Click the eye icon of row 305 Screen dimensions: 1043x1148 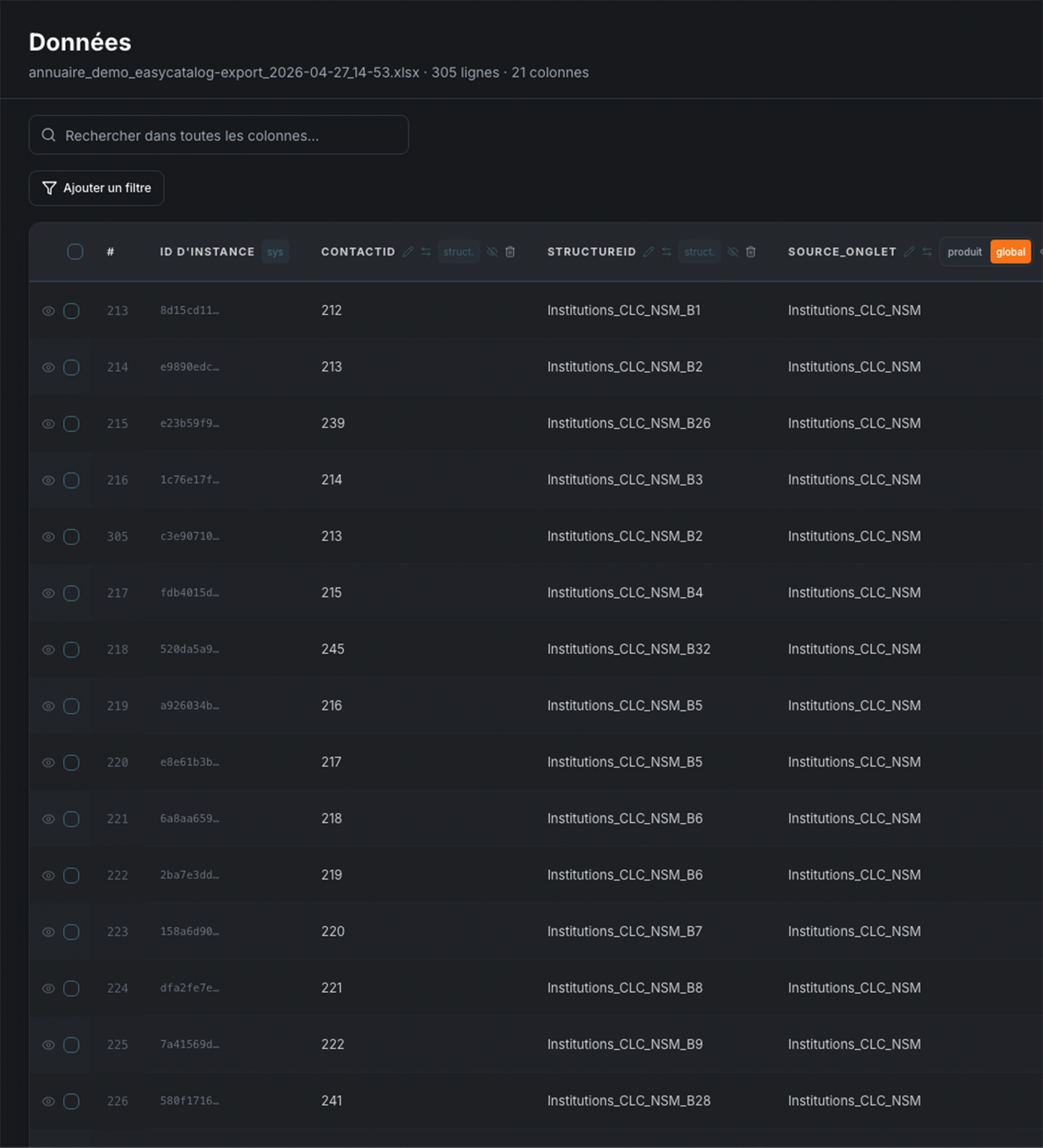[x=48, y=537]
